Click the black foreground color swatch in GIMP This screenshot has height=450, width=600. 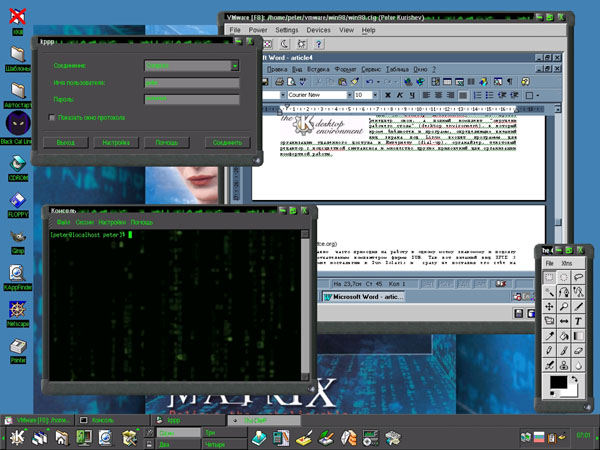[x=558, y=383]
